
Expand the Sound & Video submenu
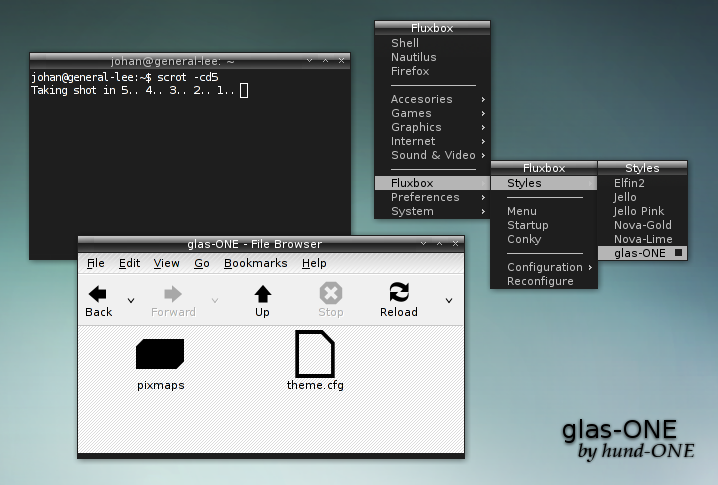pyautogui.click(x=432, y=155)
